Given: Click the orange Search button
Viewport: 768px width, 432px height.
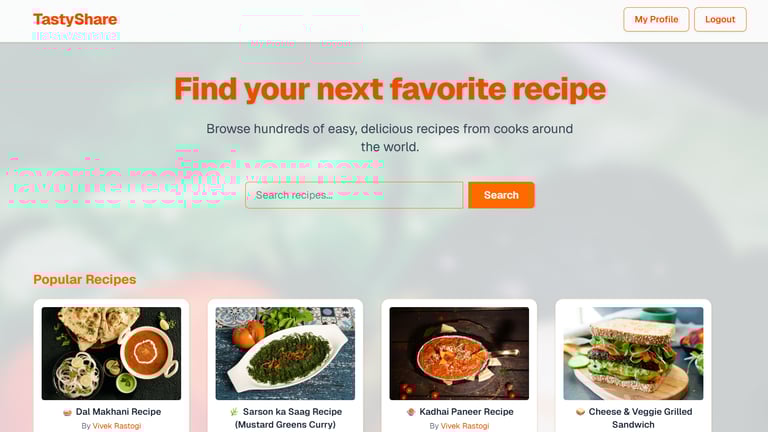Looking at the screenshot, I should point(501,195).
